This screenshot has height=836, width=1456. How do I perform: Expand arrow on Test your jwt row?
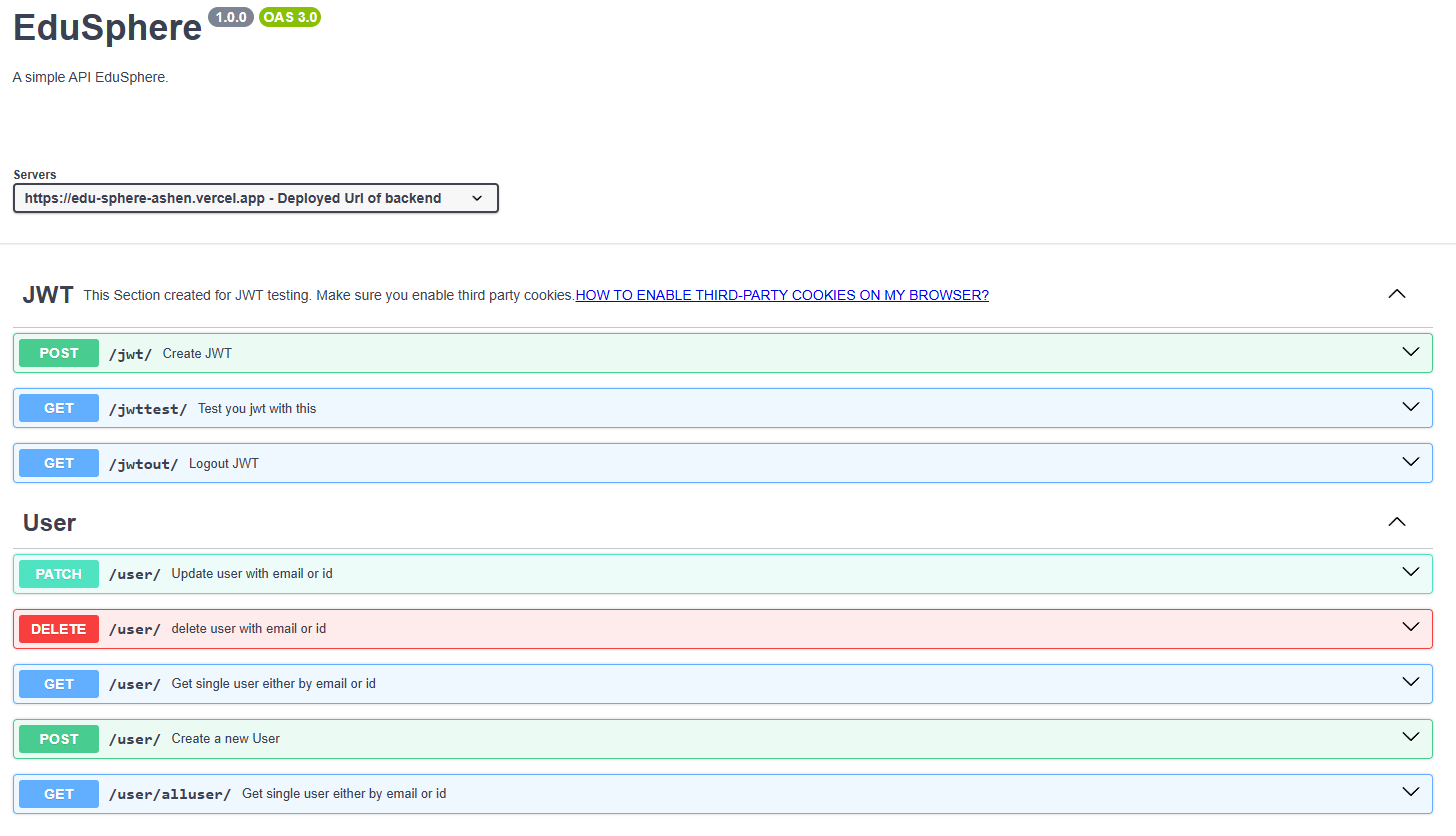1411,407
